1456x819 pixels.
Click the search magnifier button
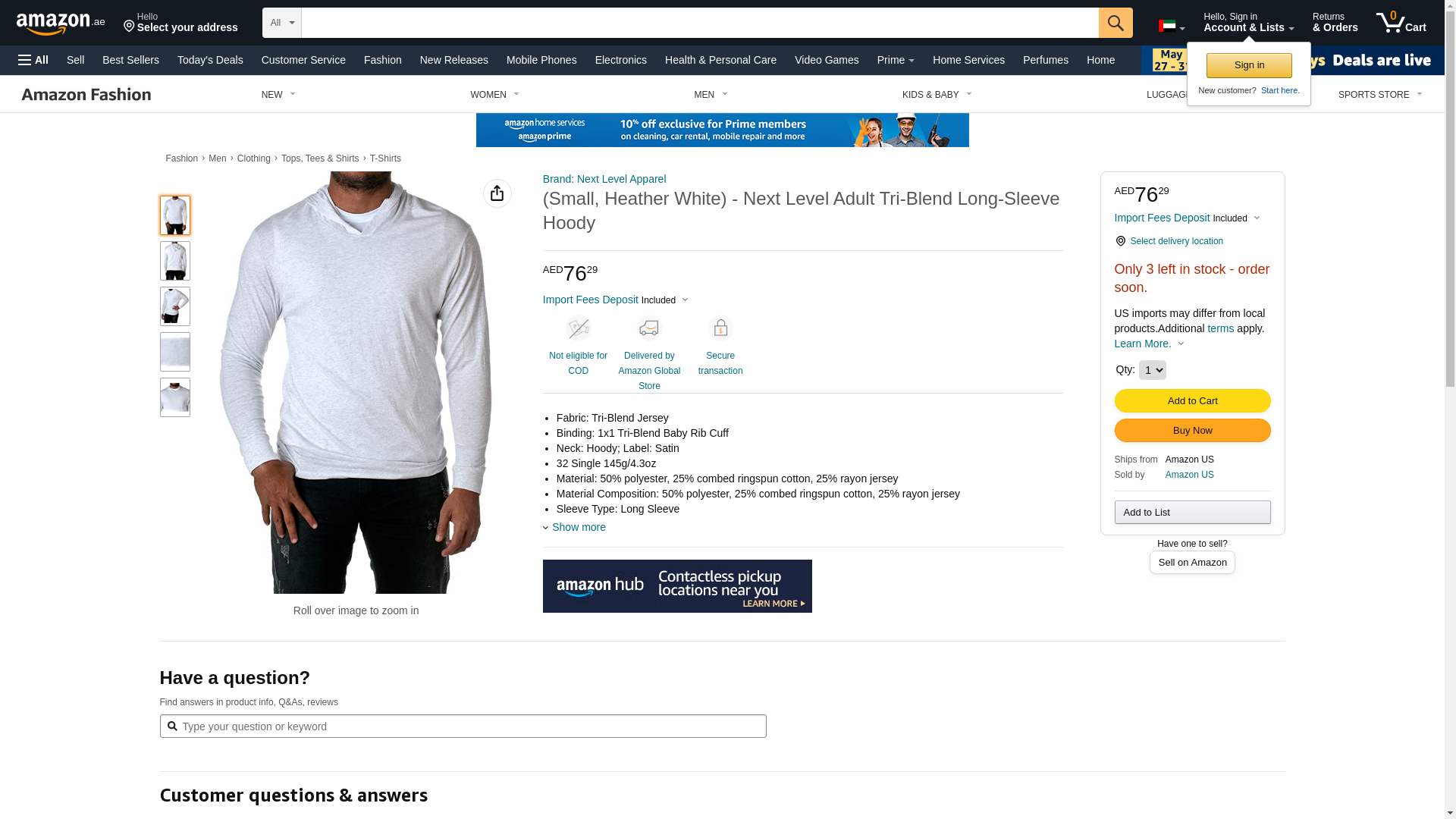click(x=1116, y=23)
